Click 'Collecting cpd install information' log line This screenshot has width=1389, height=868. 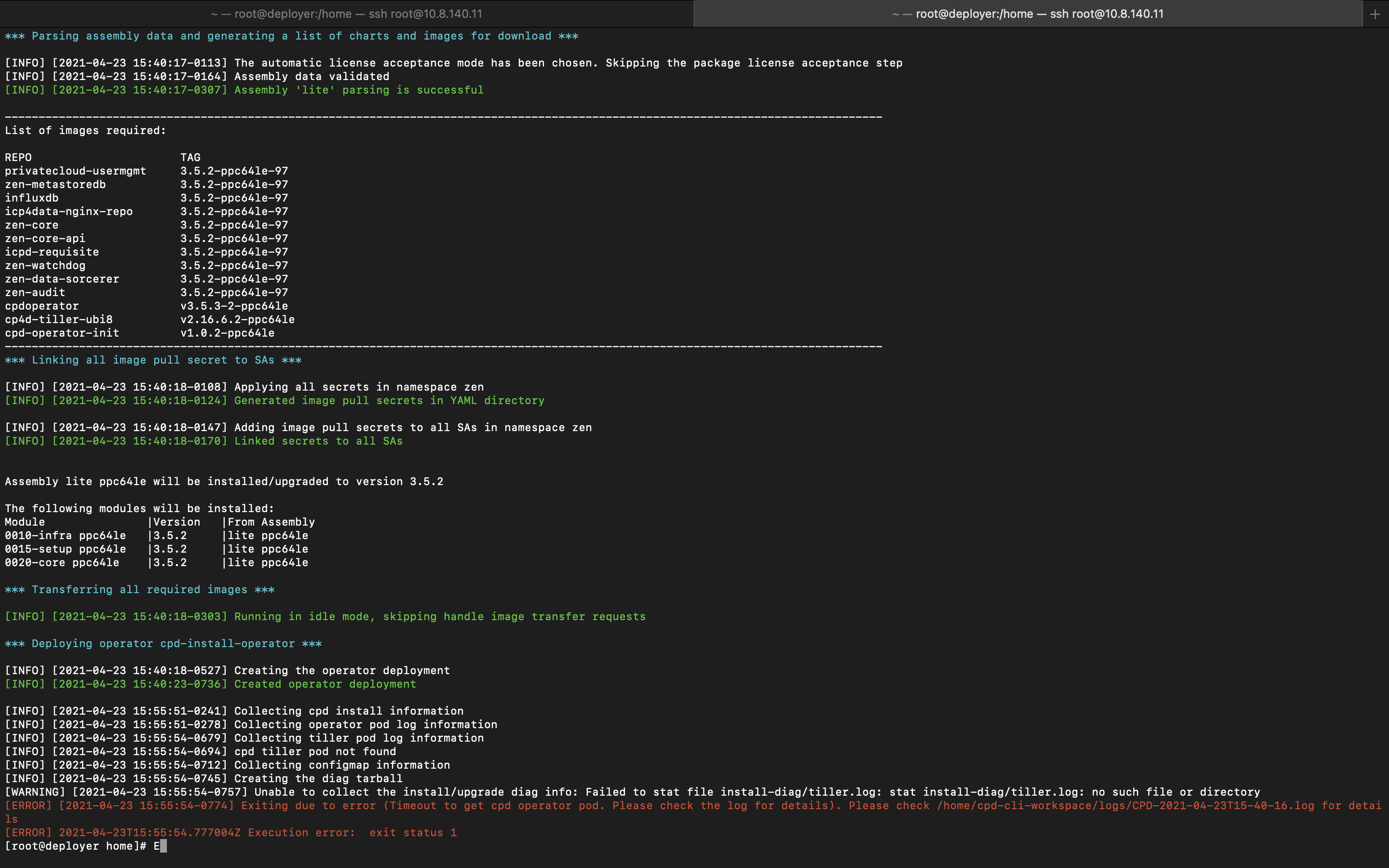pos(234,711)
